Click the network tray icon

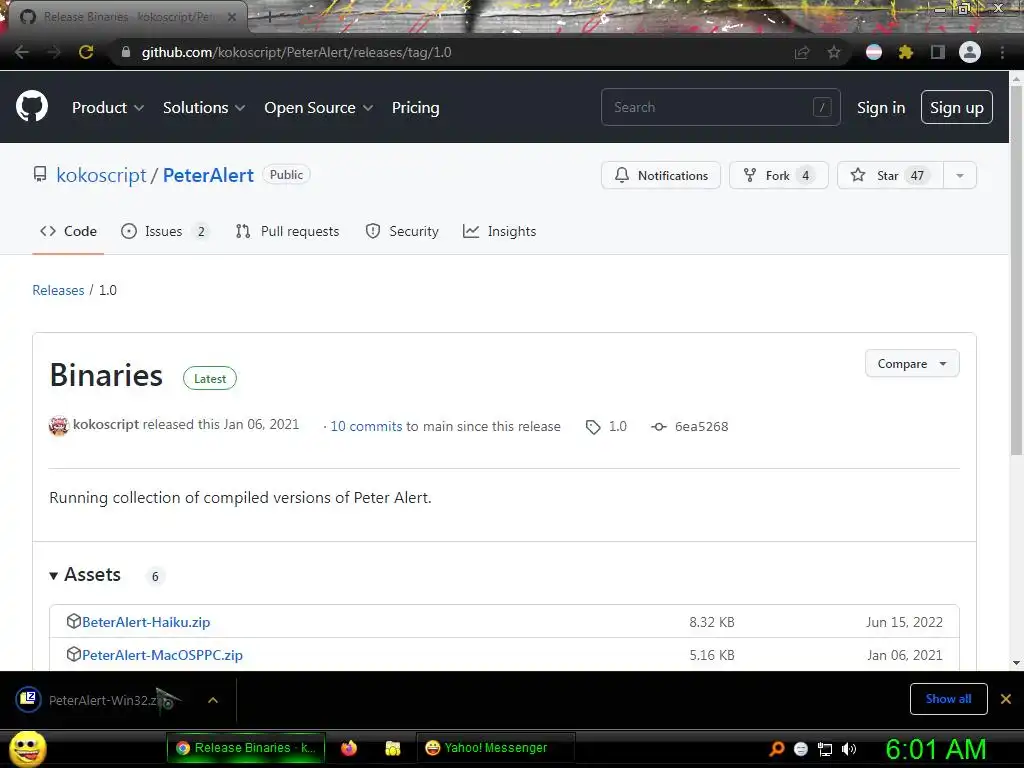pos(825,749)
